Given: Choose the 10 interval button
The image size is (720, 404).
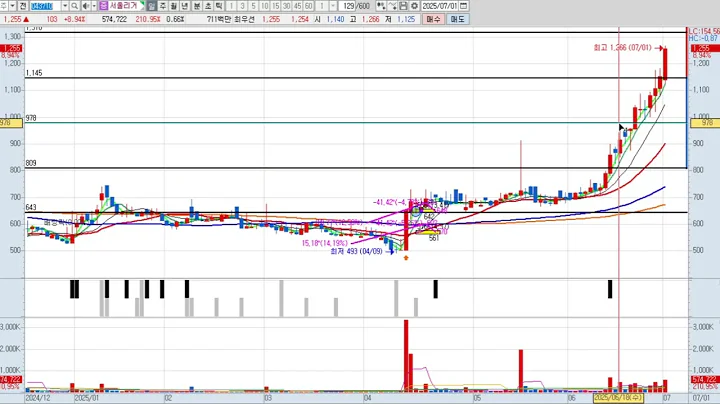Looking at the screenshot, I should point(264,6).
